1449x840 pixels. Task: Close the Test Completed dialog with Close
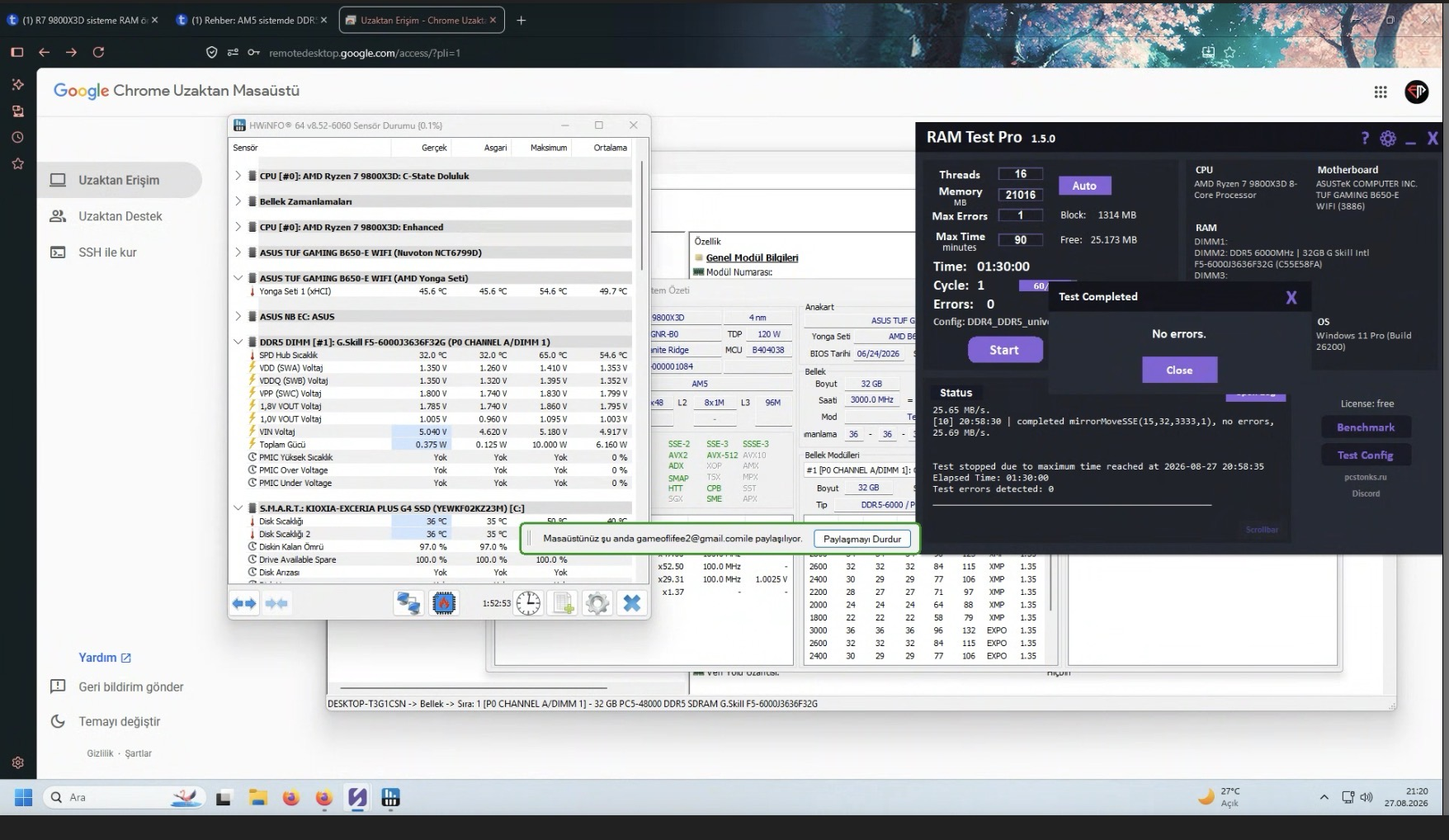pyautogui.click(x=1179, y=370)
